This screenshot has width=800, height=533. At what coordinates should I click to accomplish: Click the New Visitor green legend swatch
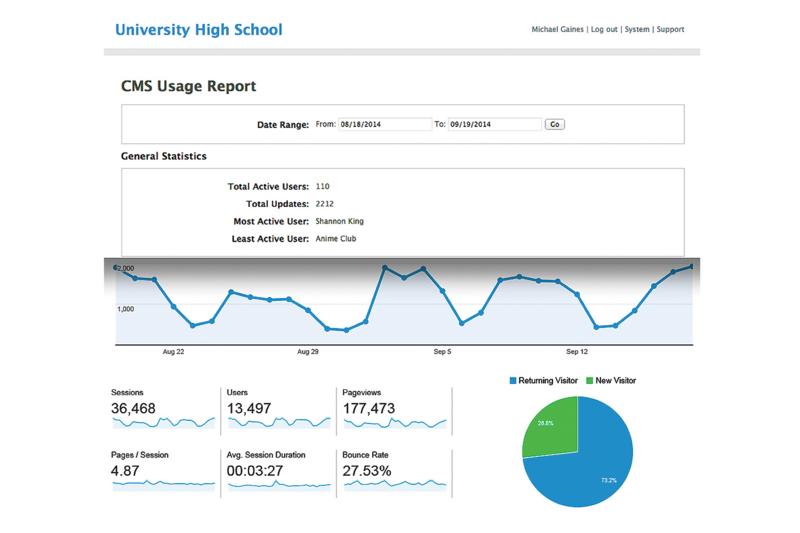[x=589, y=381]
